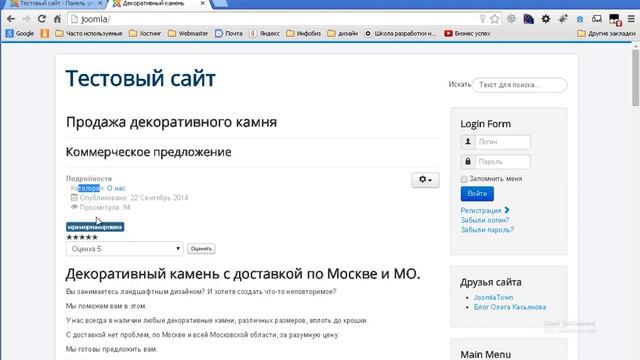Open the 'Webmaster' bookmarks folder
This screenshot has width=640, height=360.
pos(188,33)
